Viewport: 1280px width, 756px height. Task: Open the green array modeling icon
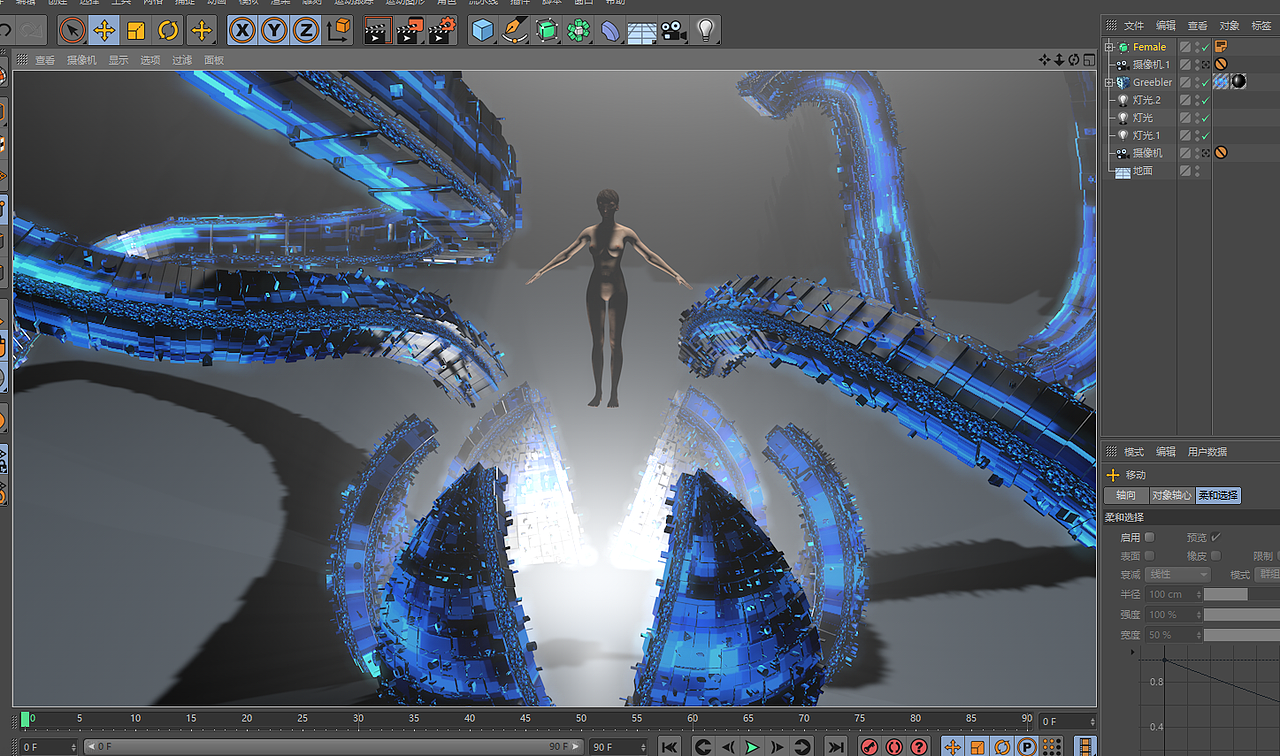(578, 30)
